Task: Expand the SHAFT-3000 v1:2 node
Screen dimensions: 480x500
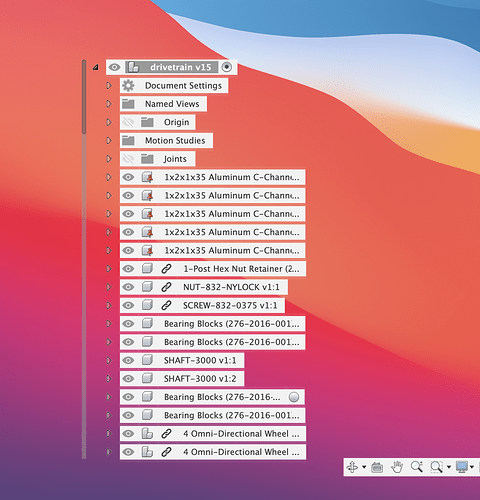Action: [109, 379]
